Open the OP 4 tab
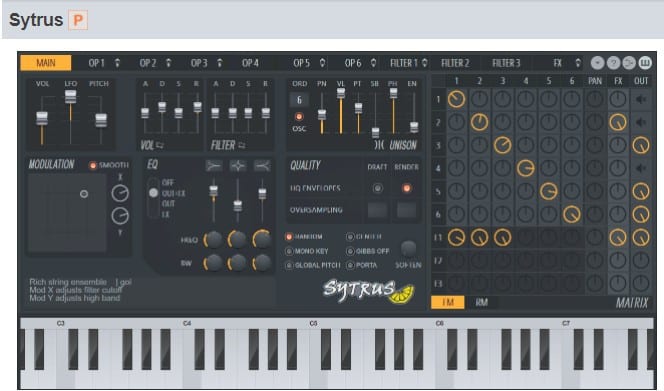Viewport: 664px width, 391px height. (x=250, y=63)
